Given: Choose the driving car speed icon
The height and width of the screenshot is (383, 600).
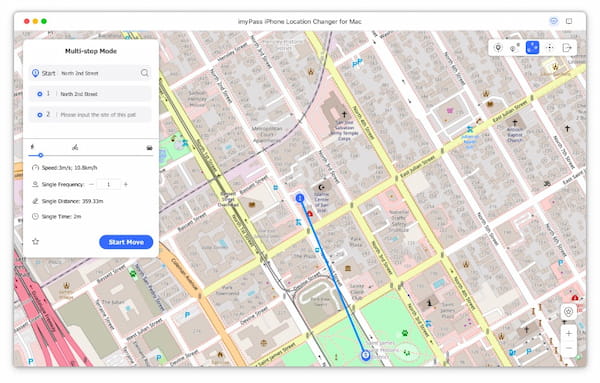Looking at the screenshot, I should click(149, 148).
